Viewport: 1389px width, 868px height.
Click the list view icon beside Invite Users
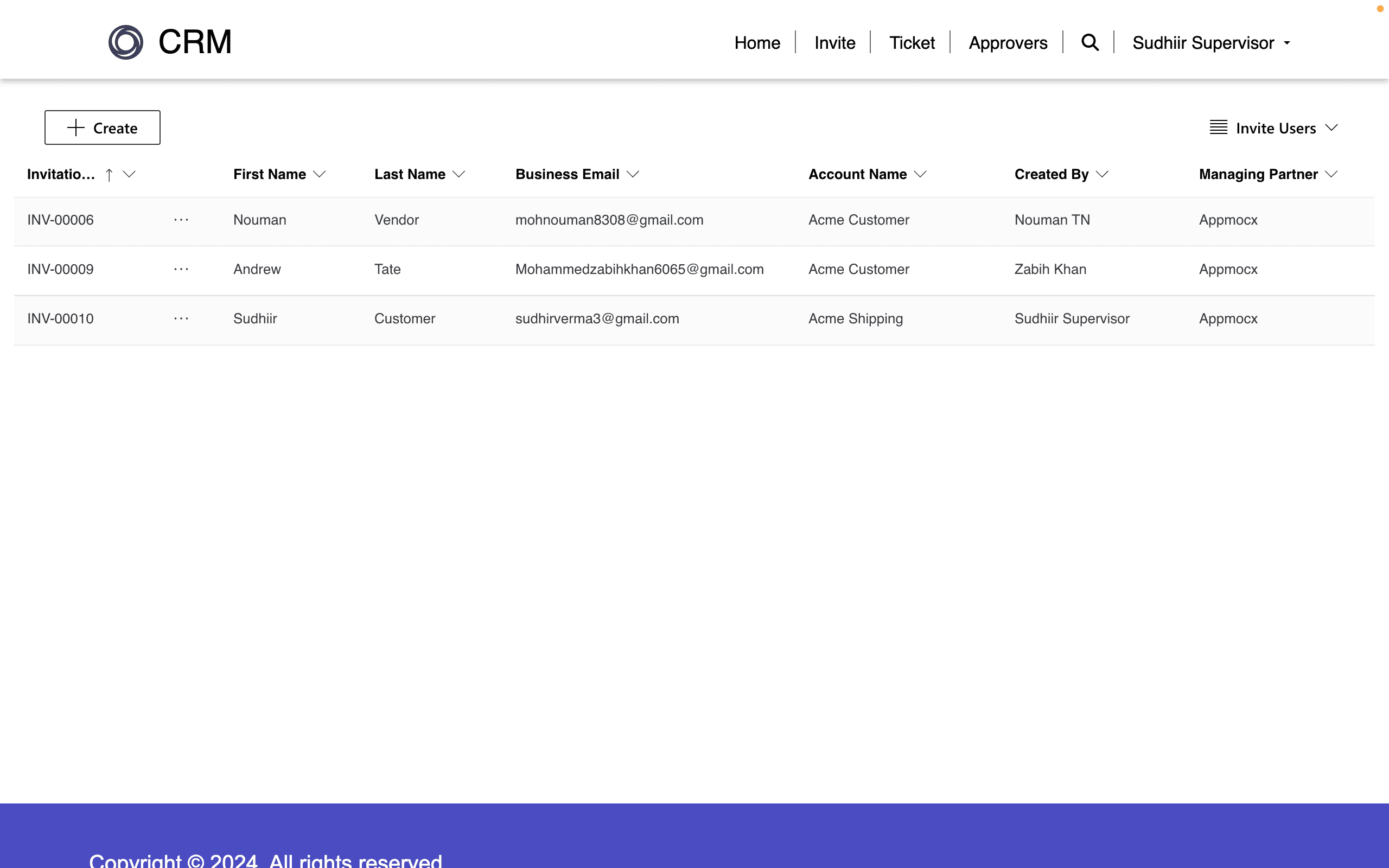click(1218, 127)
